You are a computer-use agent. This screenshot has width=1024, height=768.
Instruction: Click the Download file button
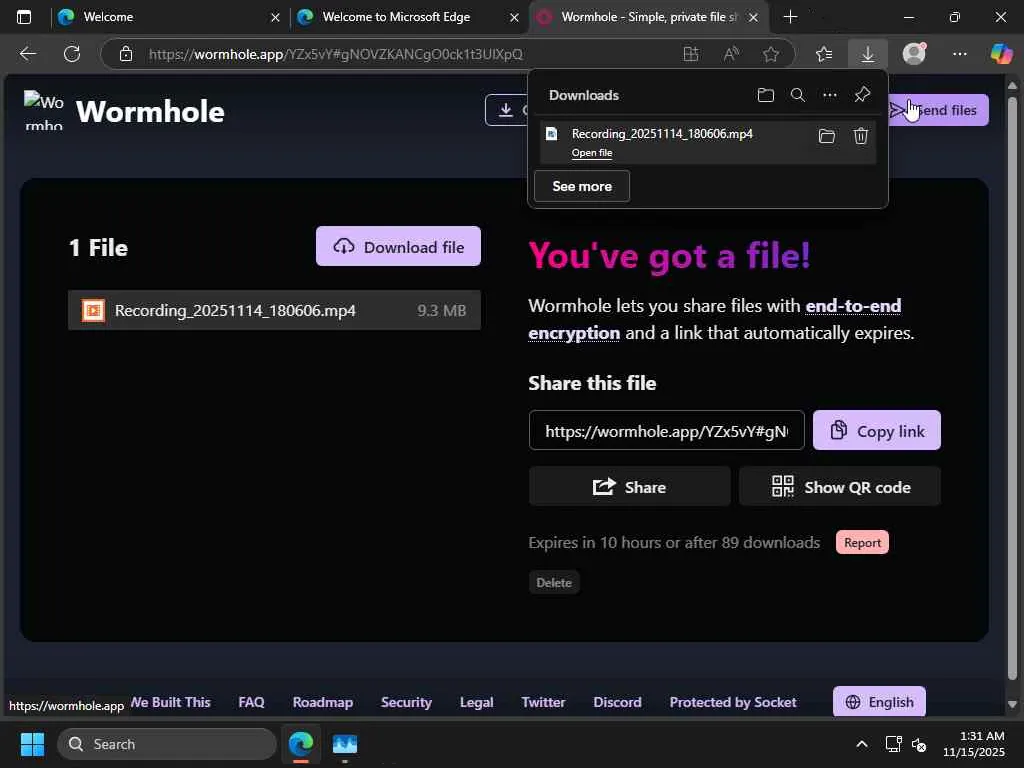coord(398,246)
